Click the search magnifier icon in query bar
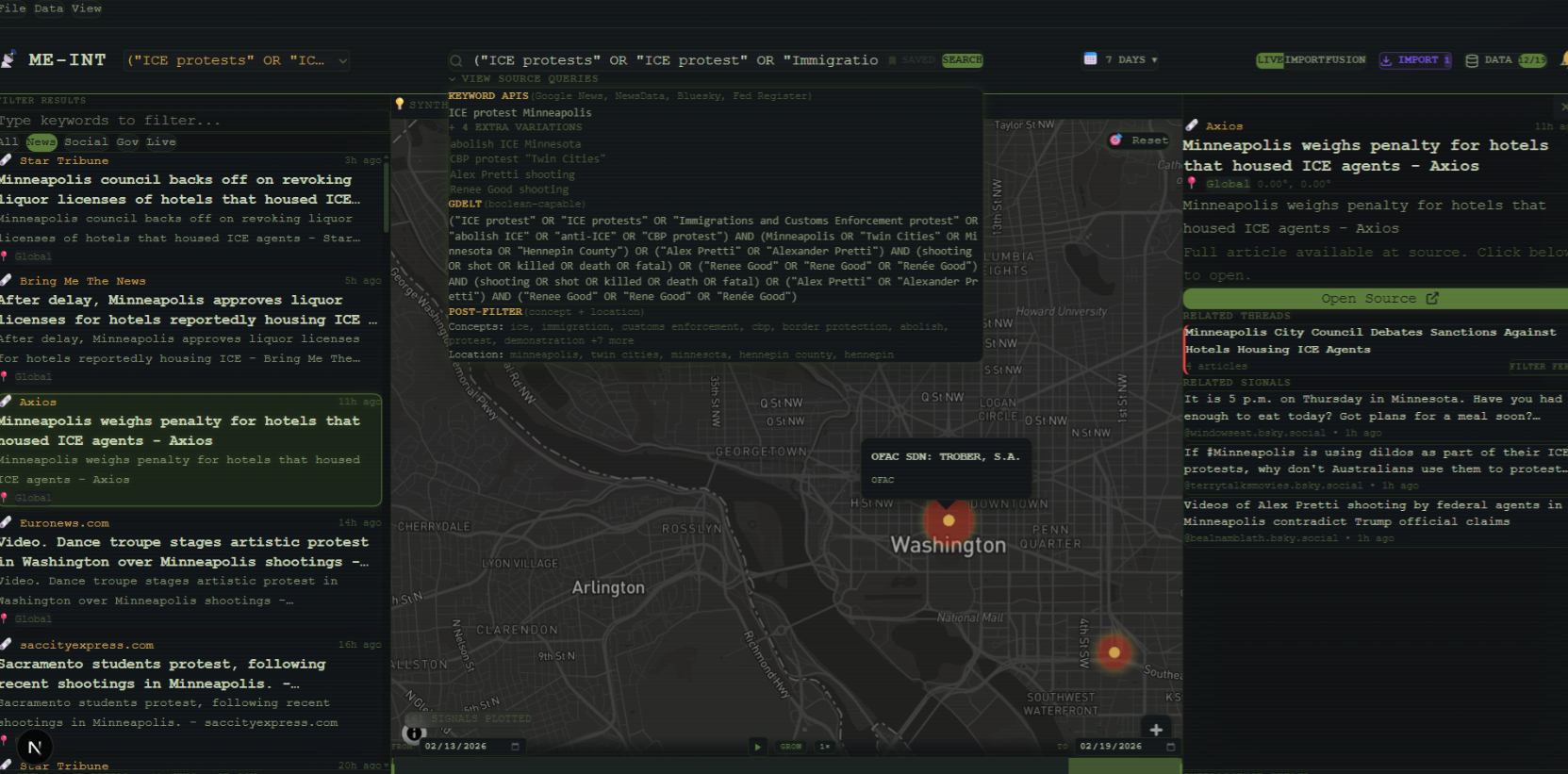 point(456,60)
